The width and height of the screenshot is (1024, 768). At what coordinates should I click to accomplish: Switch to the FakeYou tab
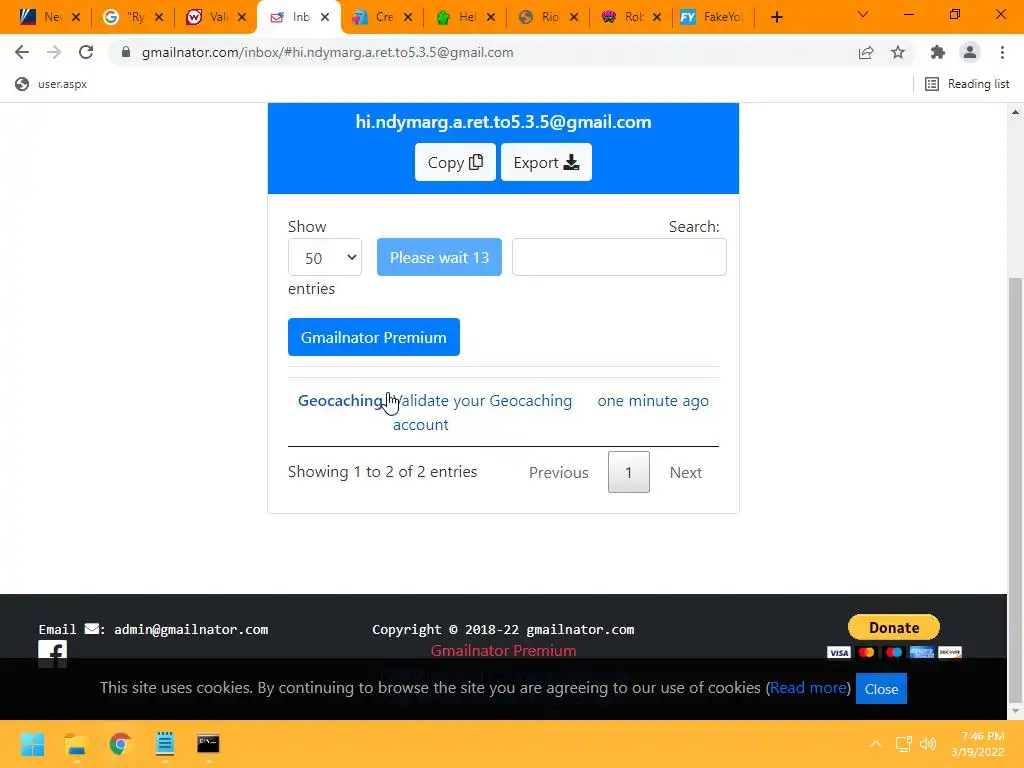coord(711,17)
